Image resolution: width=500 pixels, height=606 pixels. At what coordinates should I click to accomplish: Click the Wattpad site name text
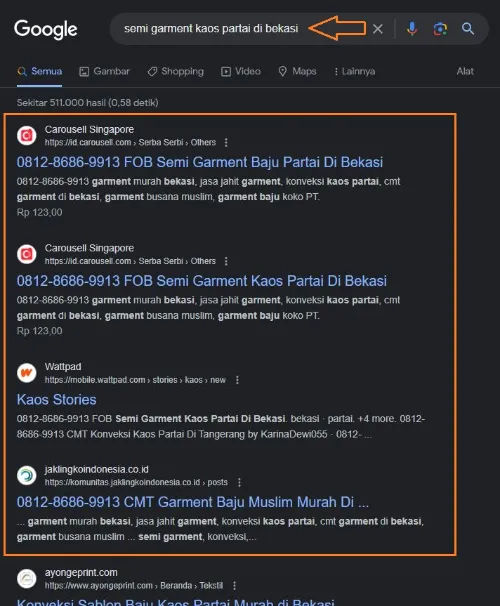(63, 366)
